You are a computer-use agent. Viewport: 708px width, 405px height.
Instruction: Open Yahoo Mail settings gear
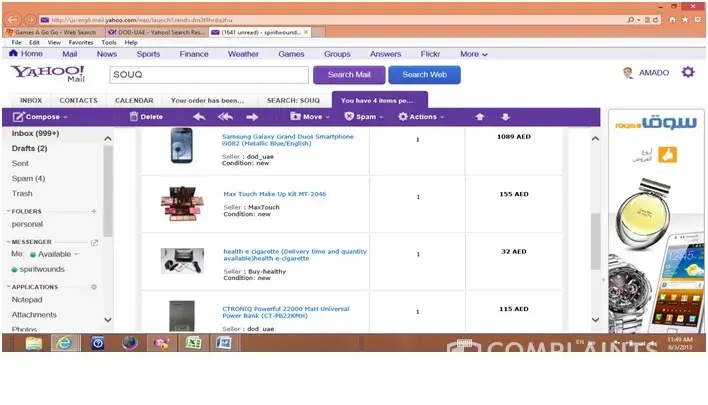(688, 72)
